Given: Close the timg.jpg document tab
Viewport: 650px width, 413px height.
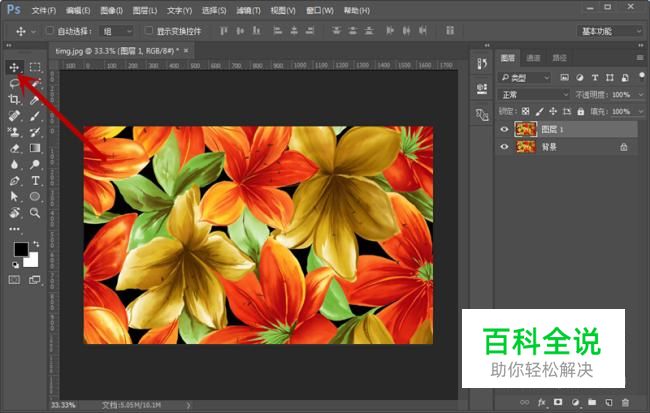Looking at the screenshot, I should pyautogui.click(x=186, y=49).
